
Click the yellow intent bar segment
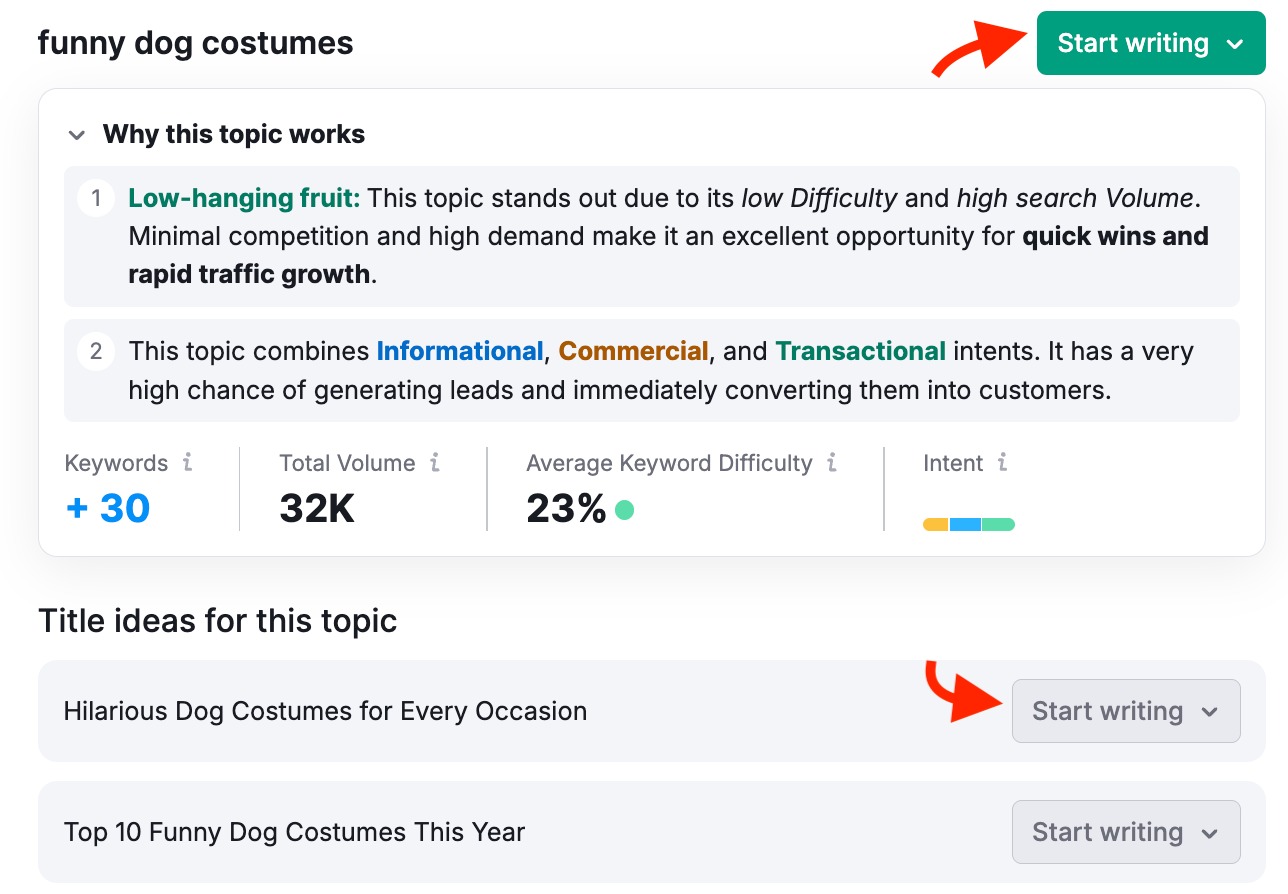coord(936,525)
